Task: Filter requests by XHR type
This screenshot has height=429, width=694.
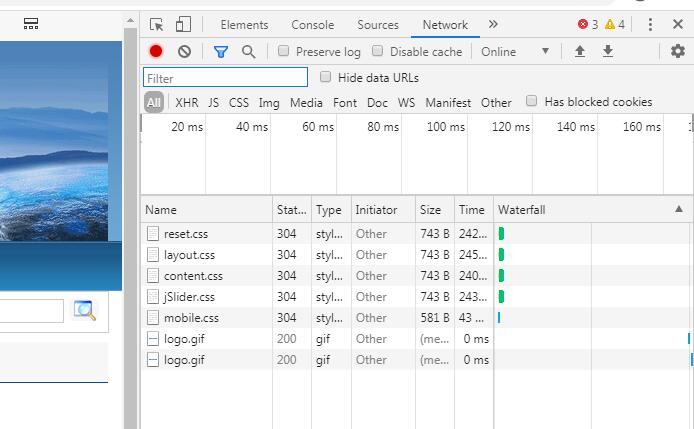Action: 187,102
